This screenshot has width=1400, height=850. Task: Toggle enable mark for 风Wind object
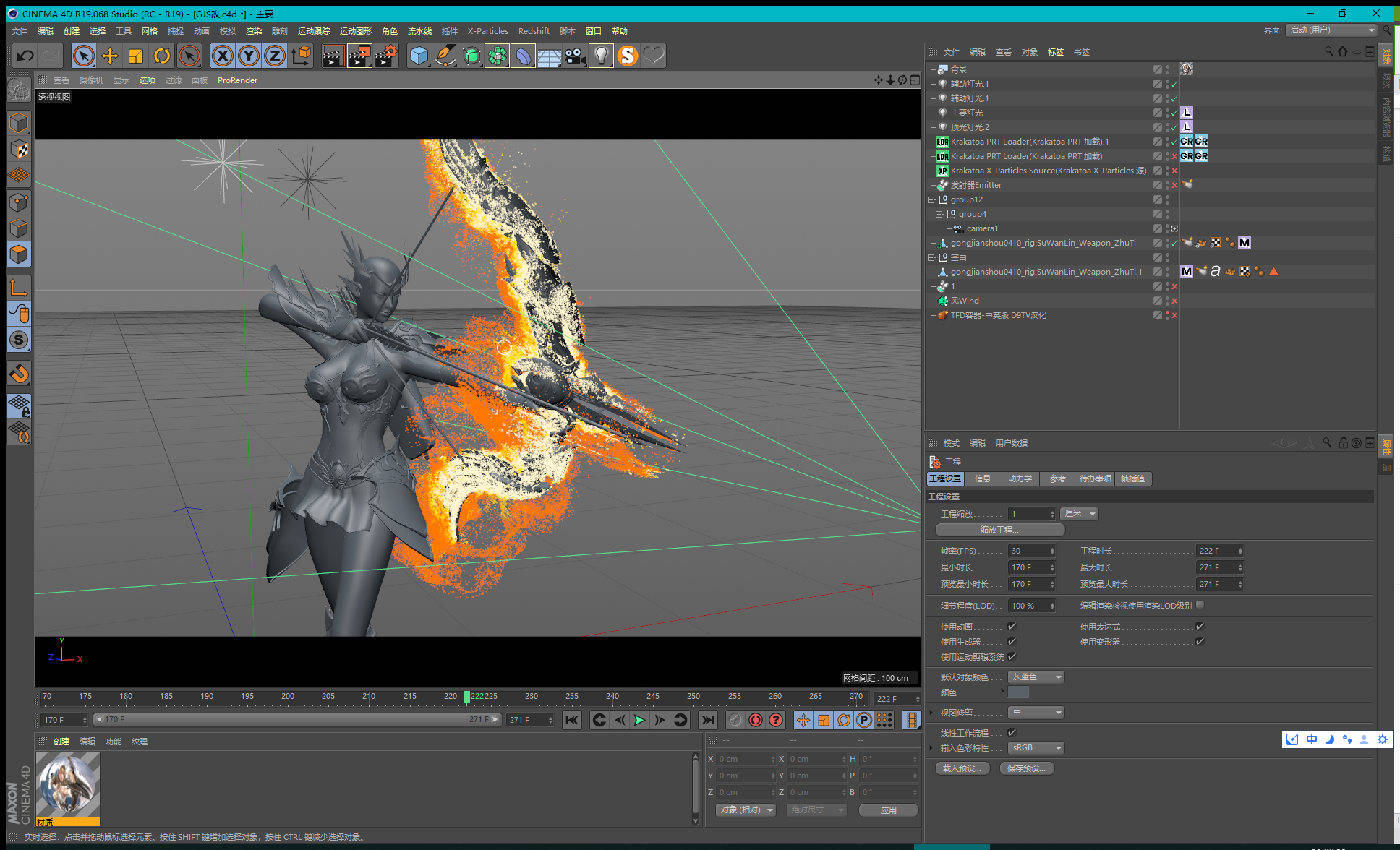point(1174,301)
